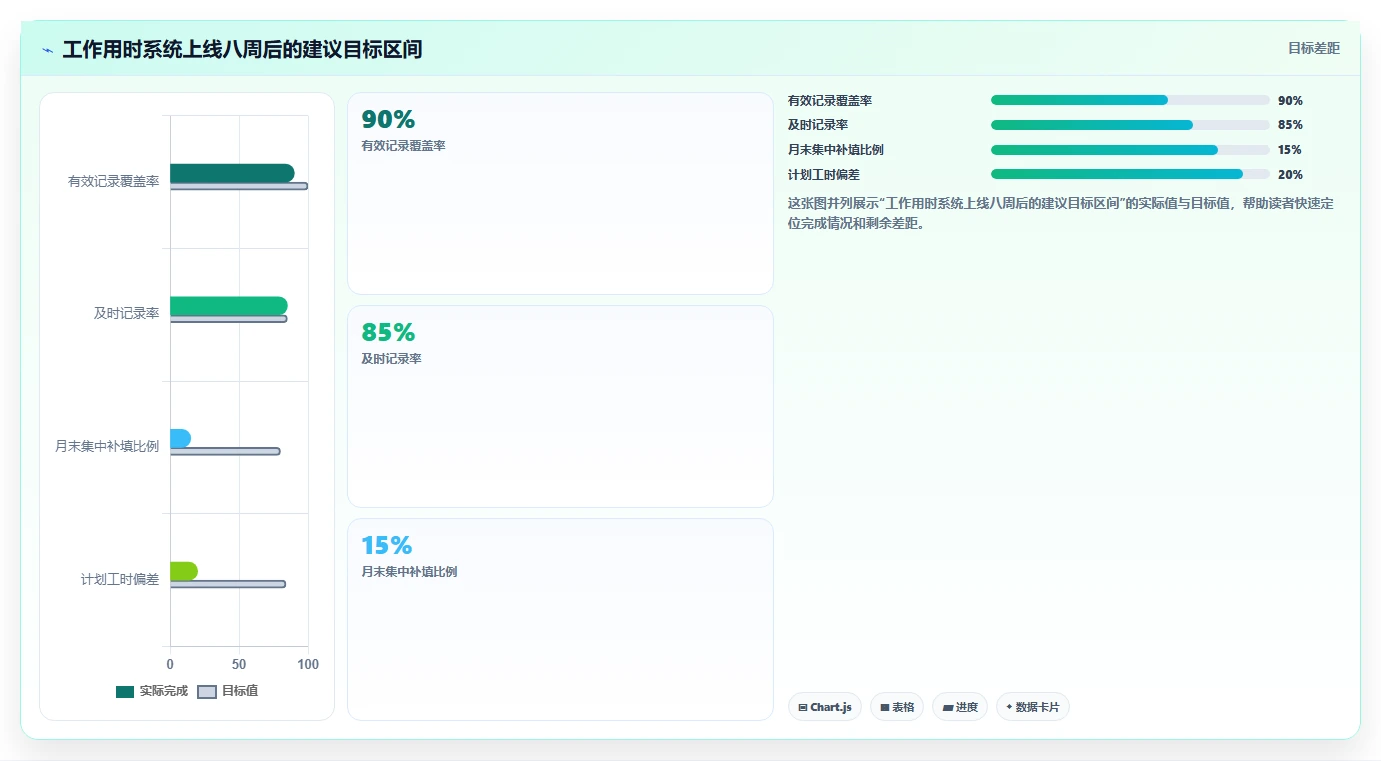This screenshot has width=1381, height=761.
Task: Click the description paragraph starting 这张图并列展示
Action: 1061,213
